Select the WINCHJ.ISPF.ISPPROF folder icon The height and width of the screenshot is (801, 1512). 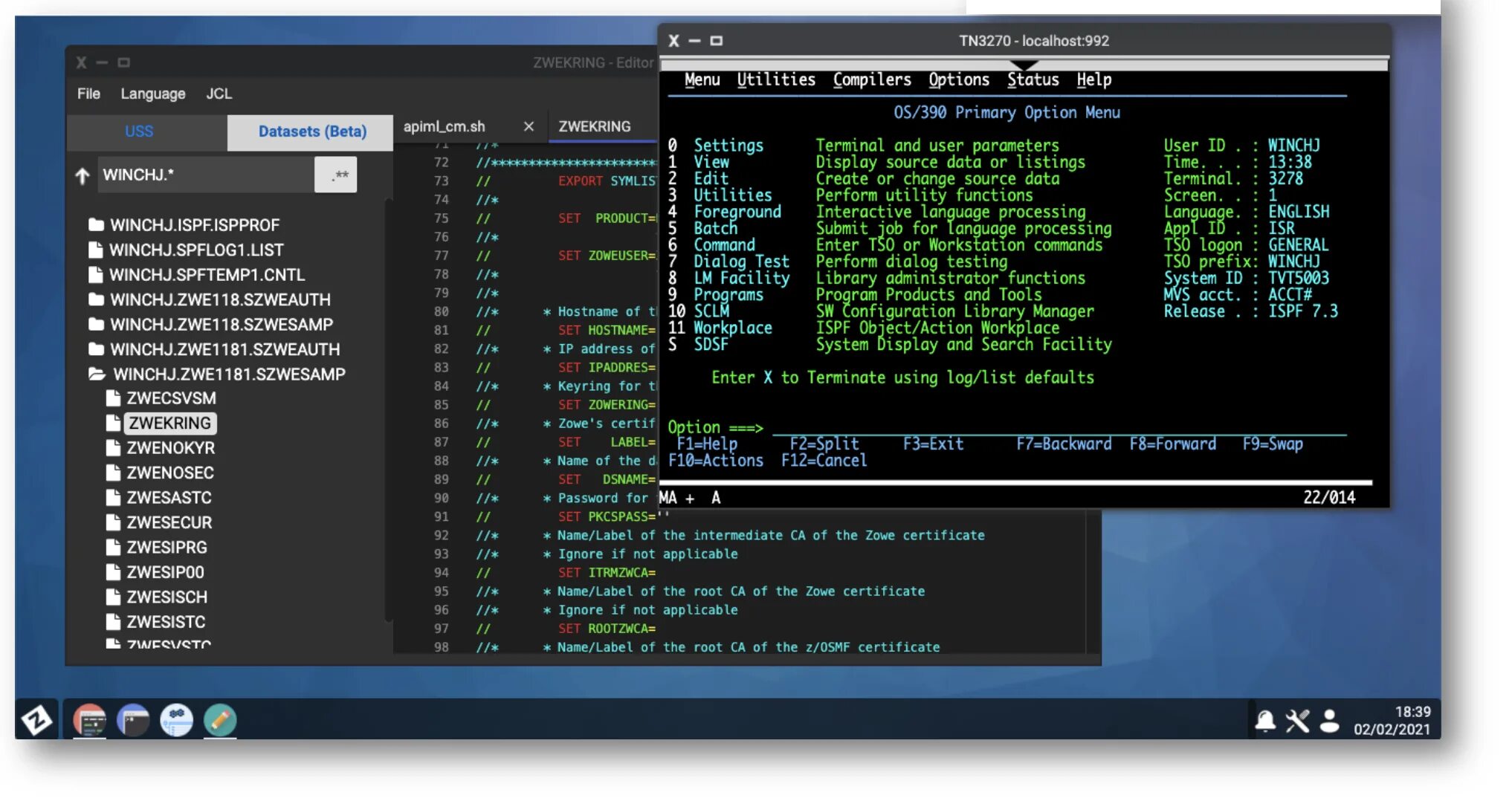tap(96, 224)
